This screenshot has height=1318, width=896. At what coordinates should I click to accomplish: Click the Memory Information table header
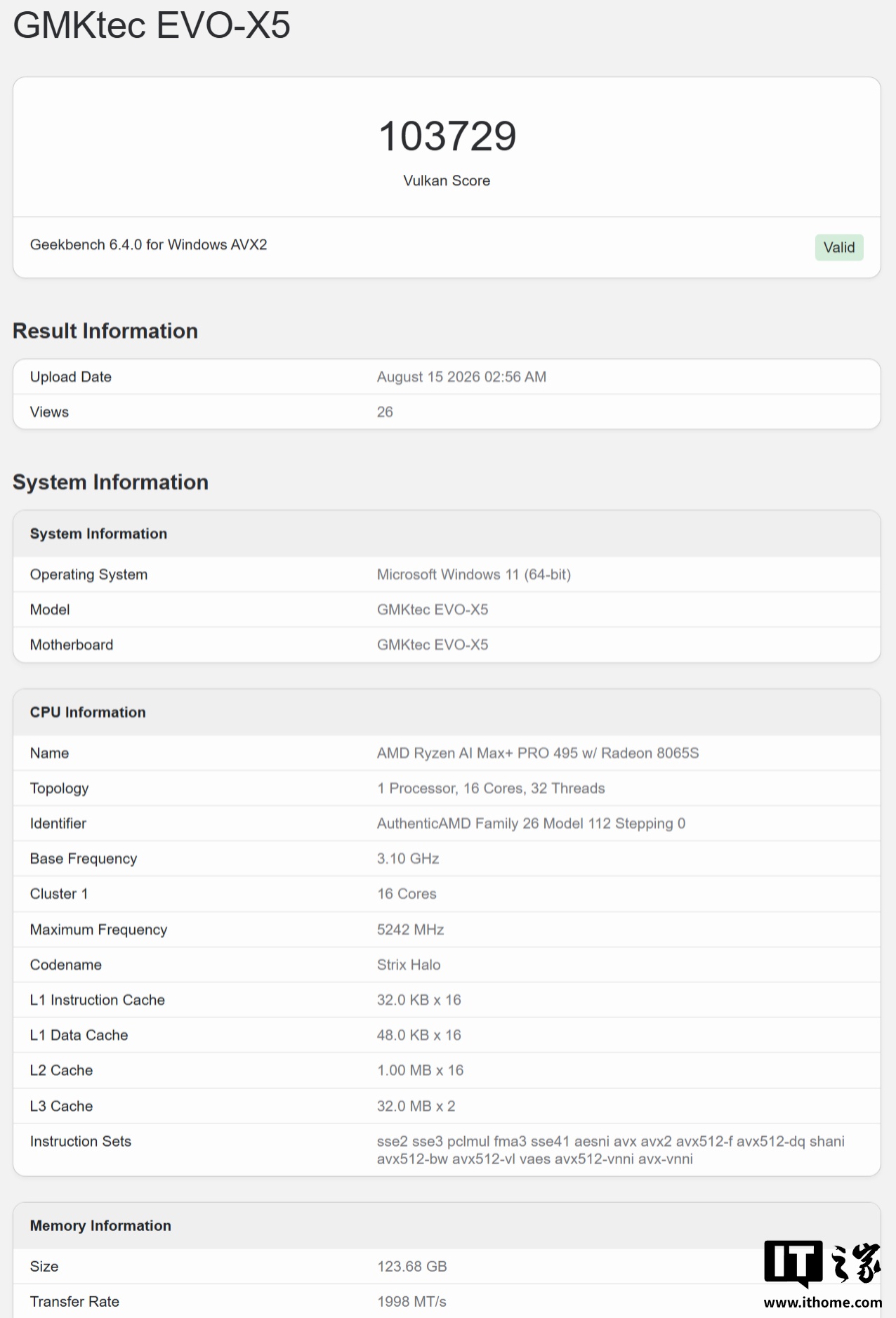pos(447,1225)
